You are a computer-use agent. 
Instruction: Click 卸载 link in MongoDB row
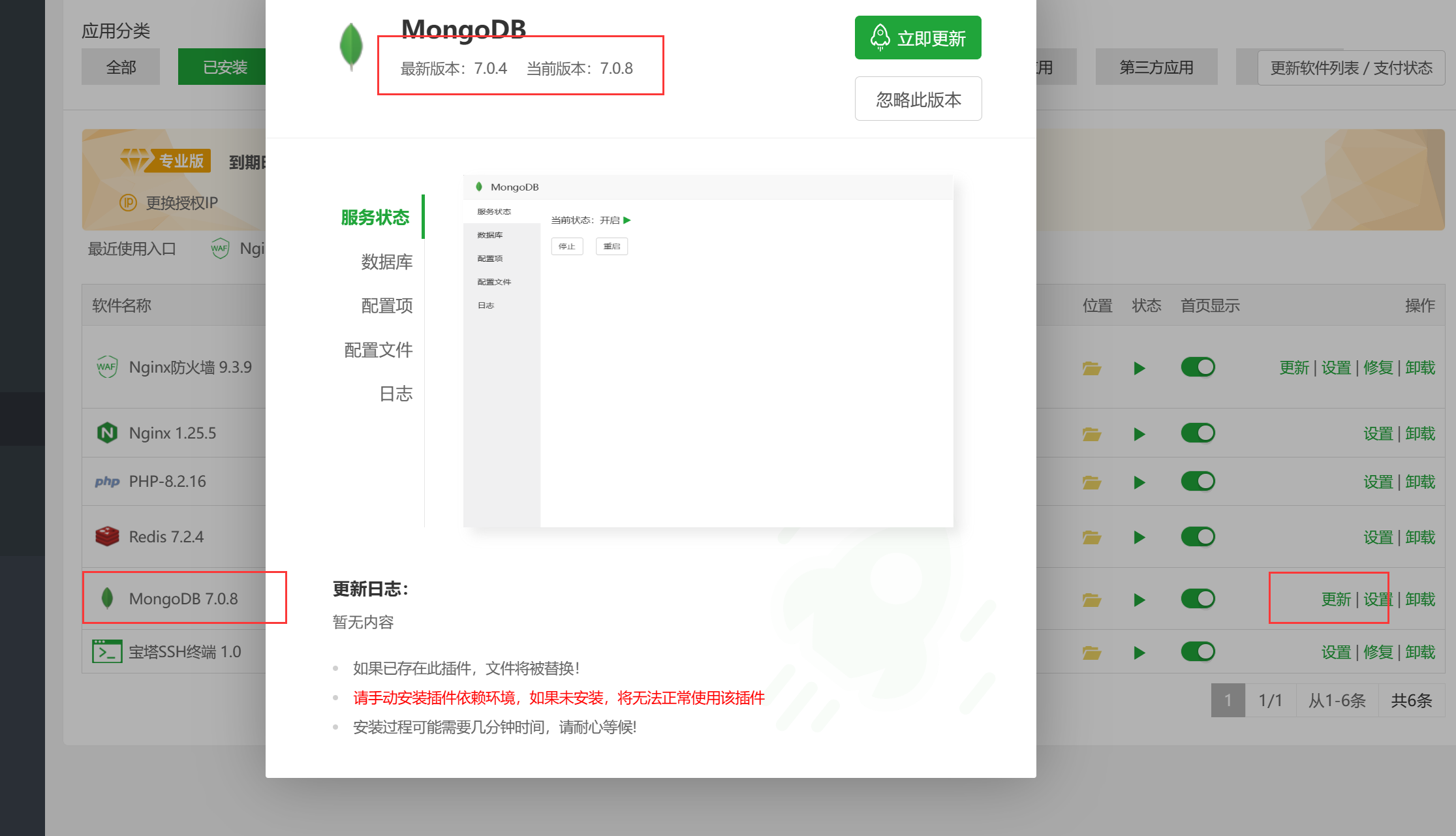coord(1420,600)
